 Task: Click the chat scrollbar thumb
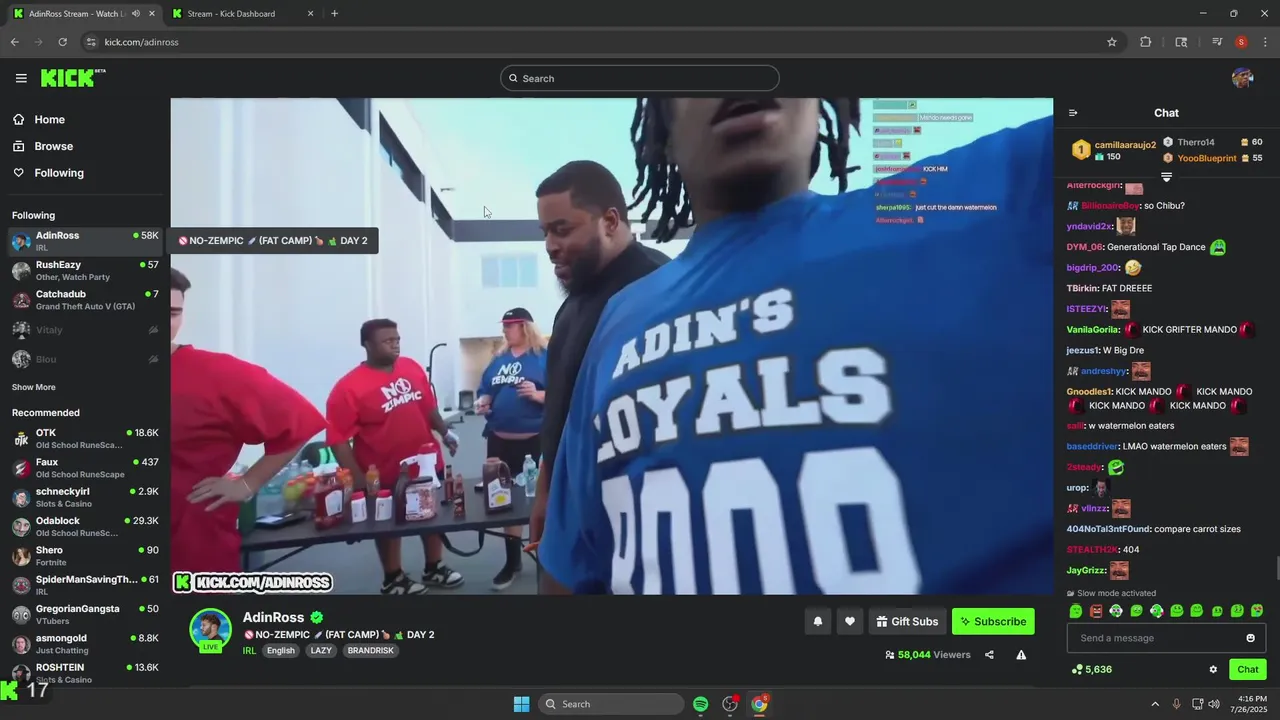point(1277,568)
